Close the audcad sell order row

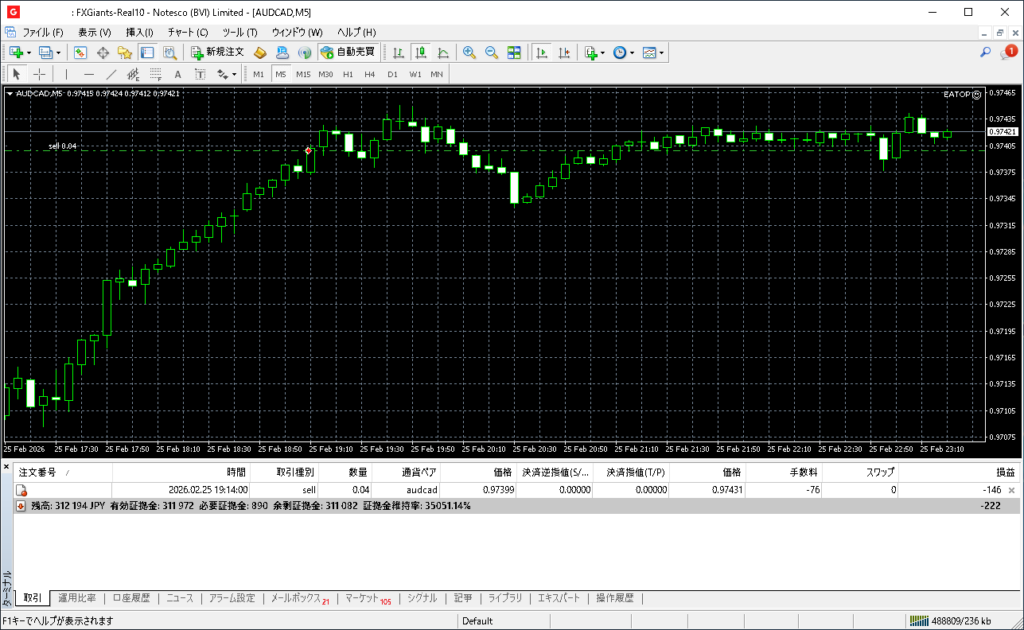coord(1011,490)
